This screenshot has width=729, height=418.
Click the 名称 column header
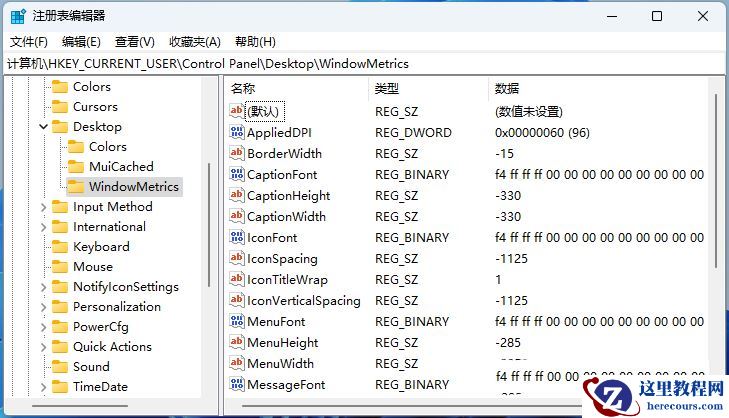(x=298, y=88)
